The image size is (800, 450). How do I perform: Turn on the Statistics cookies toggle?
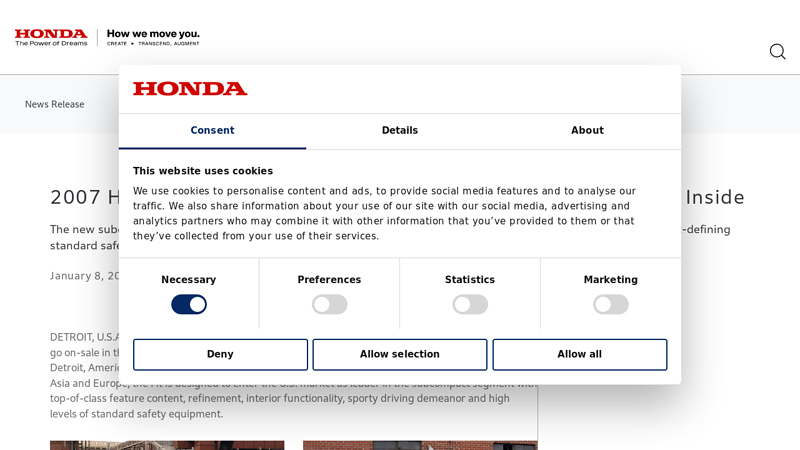coord(470,304)
